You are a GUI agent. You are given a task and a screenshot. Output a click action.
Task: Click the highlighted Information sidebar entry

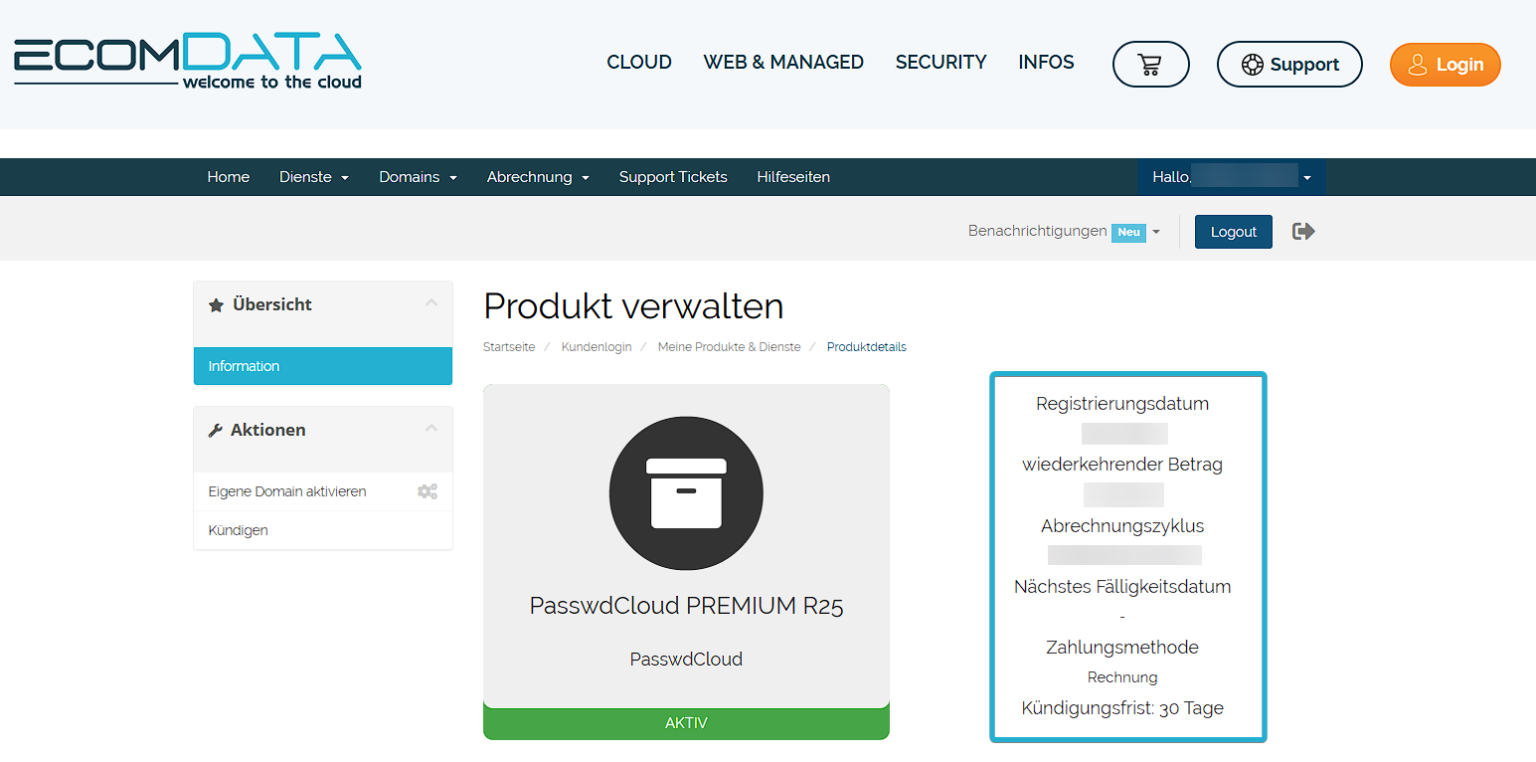coord(243,366)
